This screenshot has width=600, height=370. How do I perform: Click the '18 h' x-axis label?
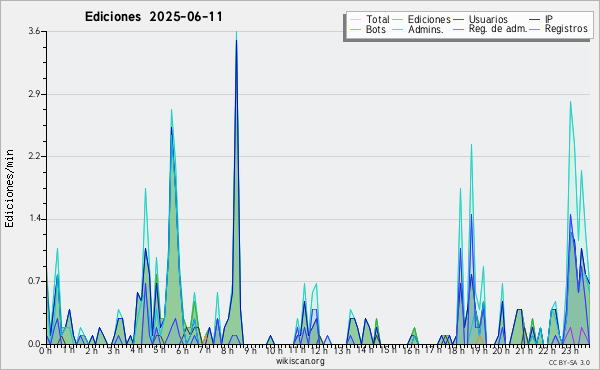(x=456, y=351)
